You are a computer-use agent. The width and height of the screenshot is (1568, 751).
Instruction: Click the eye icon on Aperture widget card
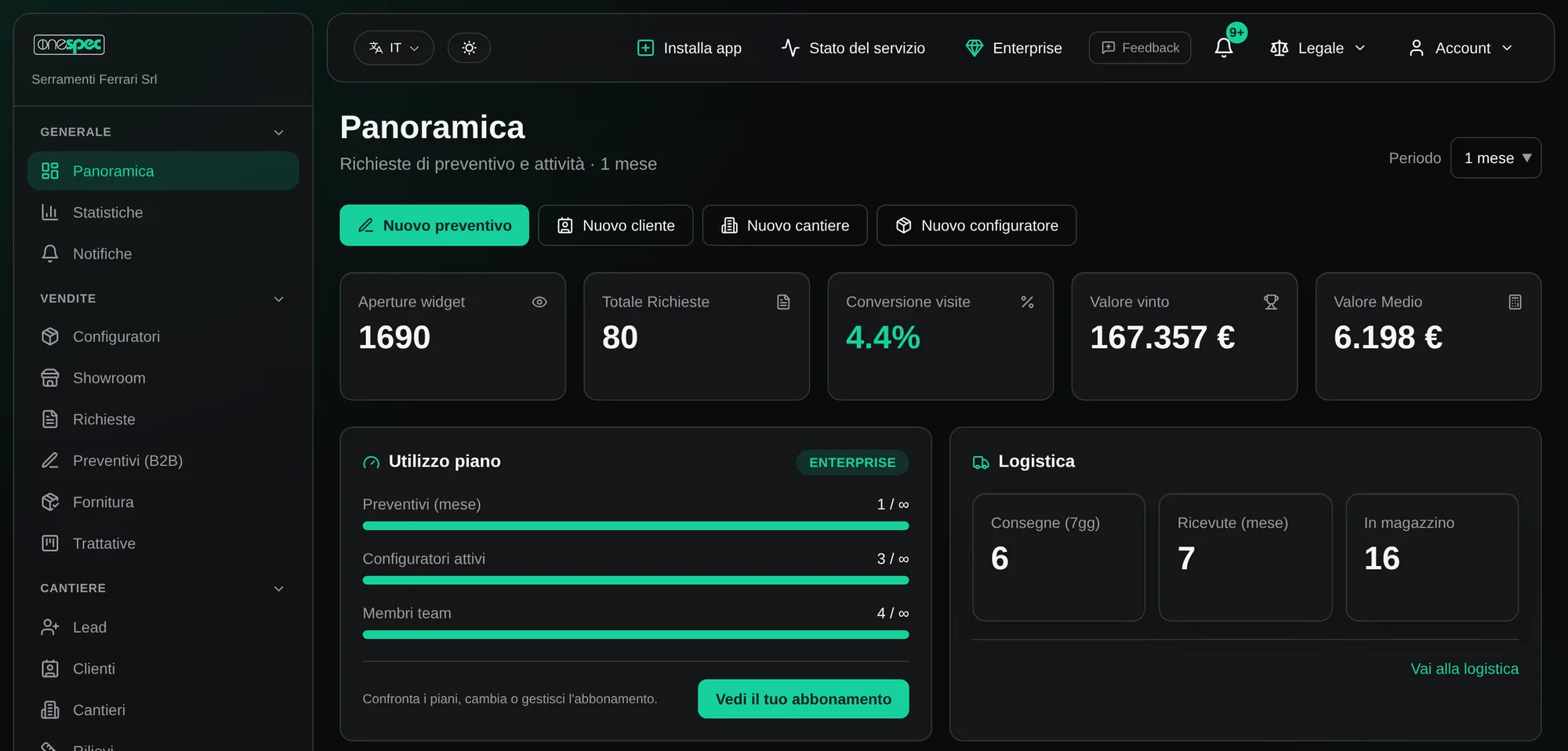point(539,302)
